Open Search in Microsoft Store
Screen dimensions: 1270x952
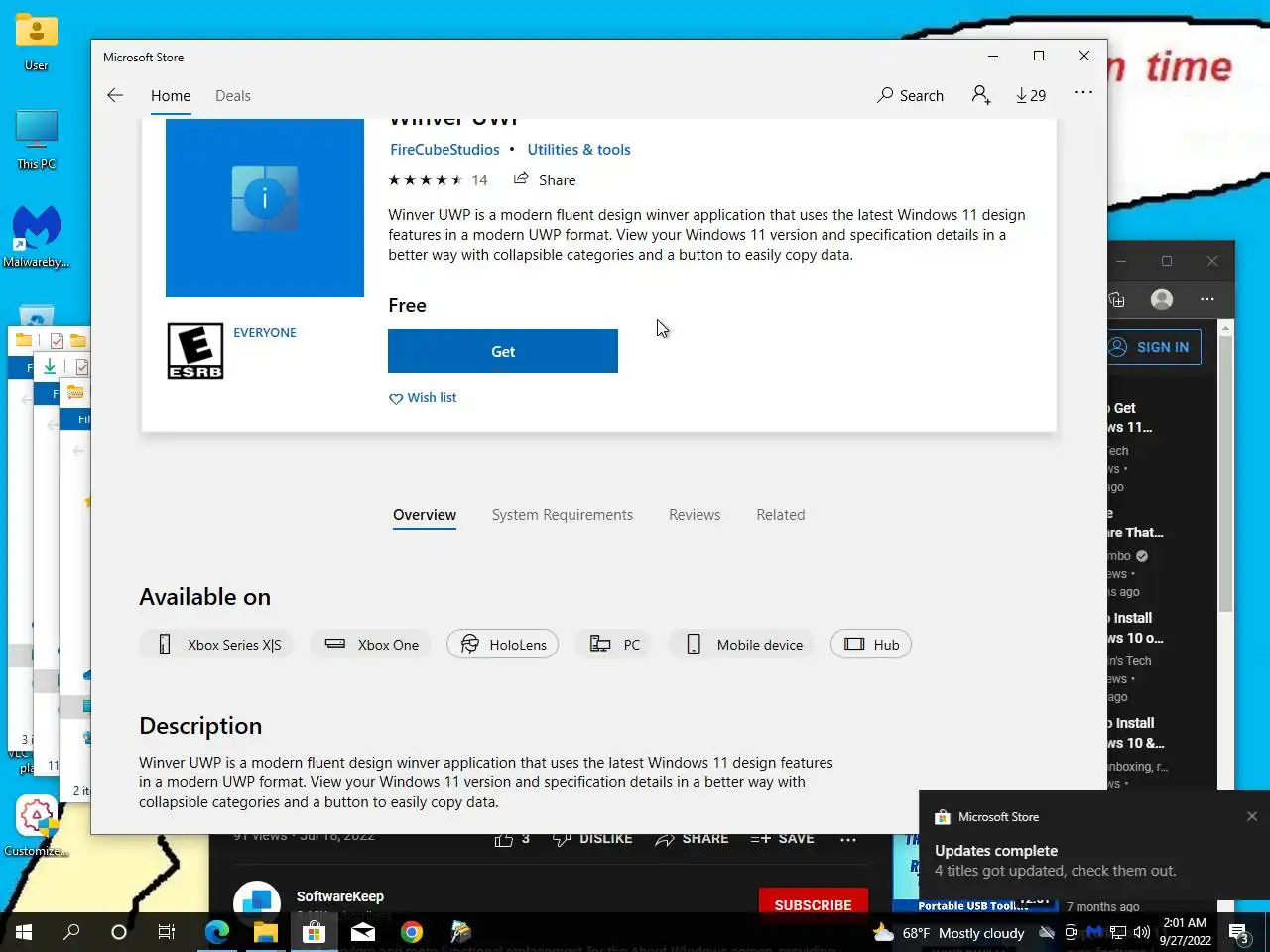click(x=910, y=95)
